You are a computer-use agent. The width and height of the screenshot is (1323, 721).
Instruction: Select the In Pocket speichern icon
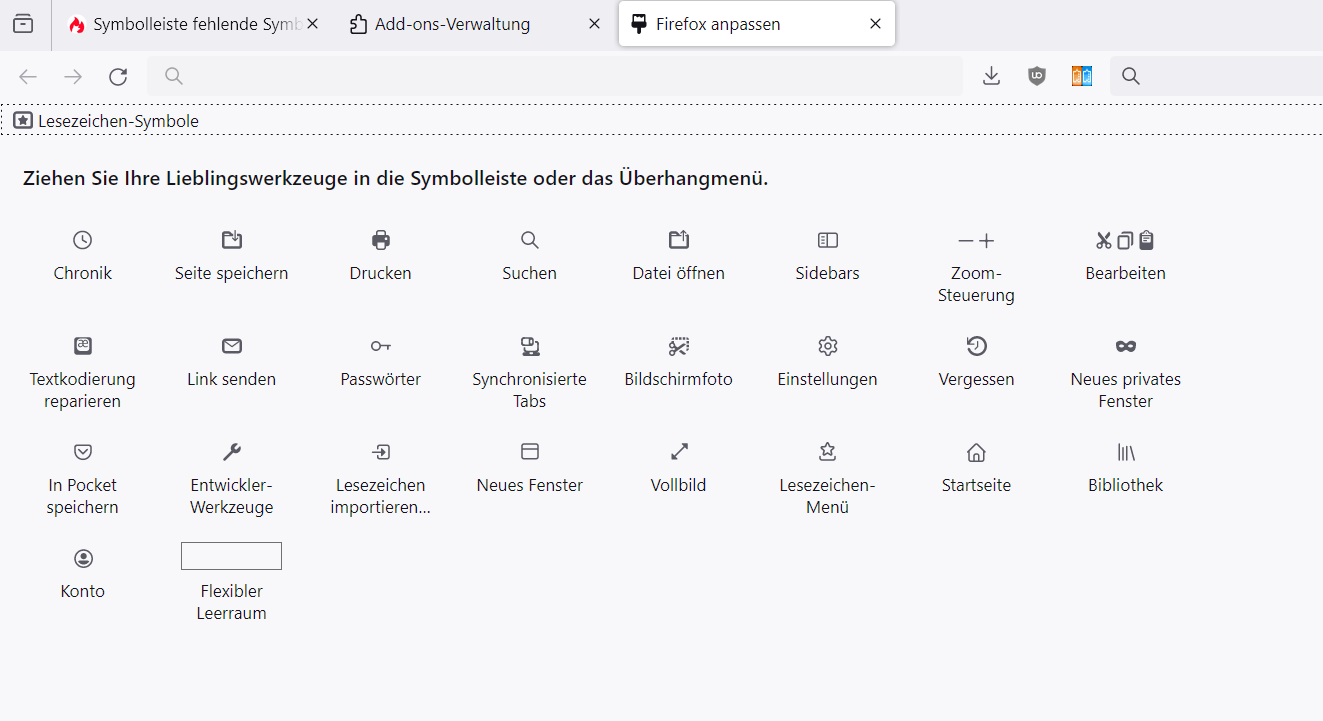[83, 452]
